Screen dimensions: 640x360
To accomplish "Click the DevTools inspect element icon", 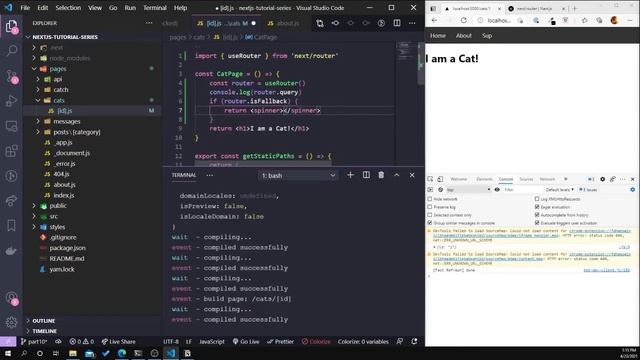I will click(x=430, y=179).
